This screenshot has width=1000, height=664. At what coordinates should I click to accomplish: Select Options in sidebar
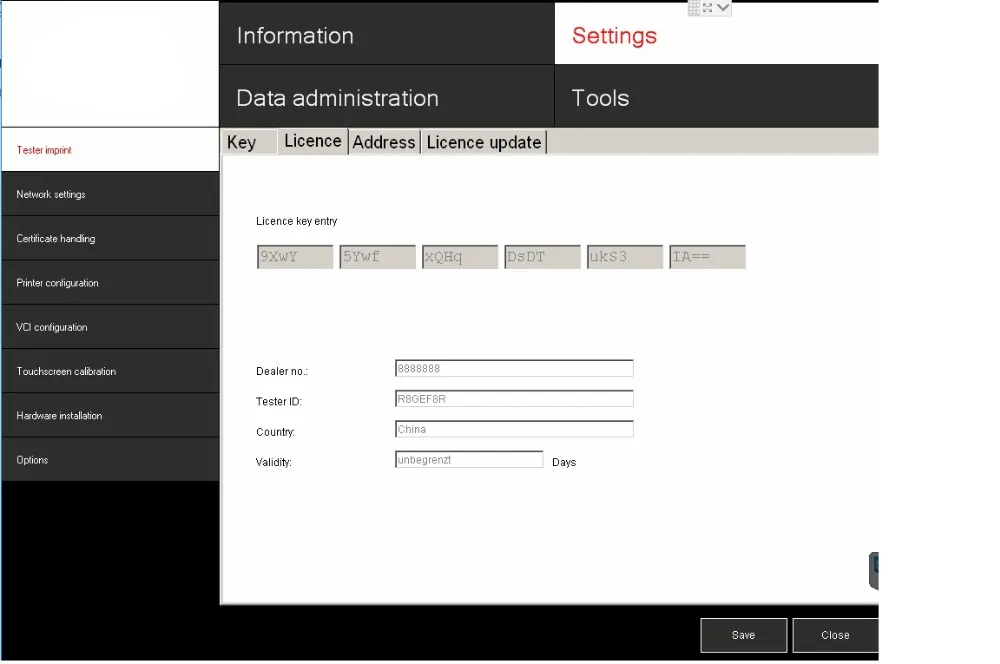(110, 460)
